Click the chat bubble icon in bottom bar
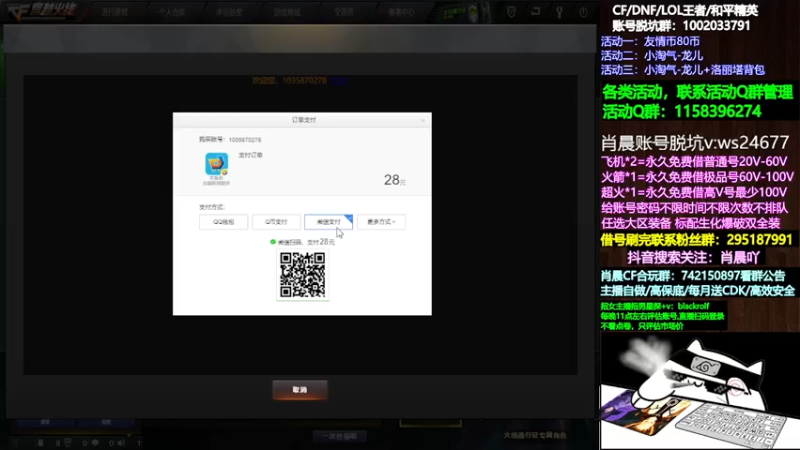Screen dimensions: 800x450 click(x=95, y=443)
